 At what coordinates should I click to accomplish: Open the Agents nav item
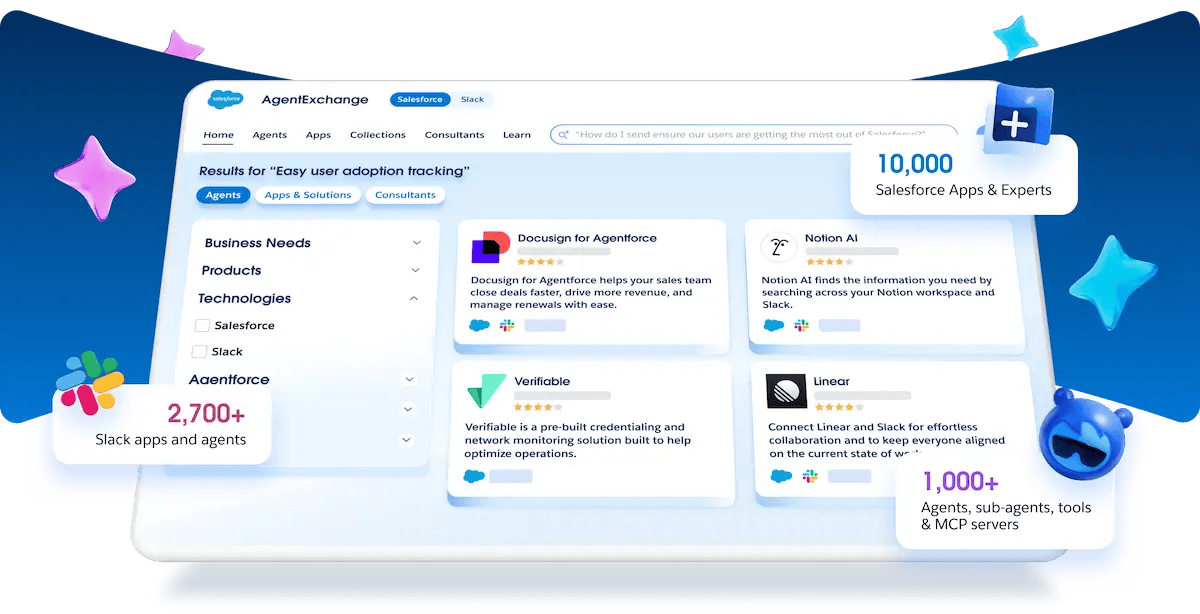(269, 135)
